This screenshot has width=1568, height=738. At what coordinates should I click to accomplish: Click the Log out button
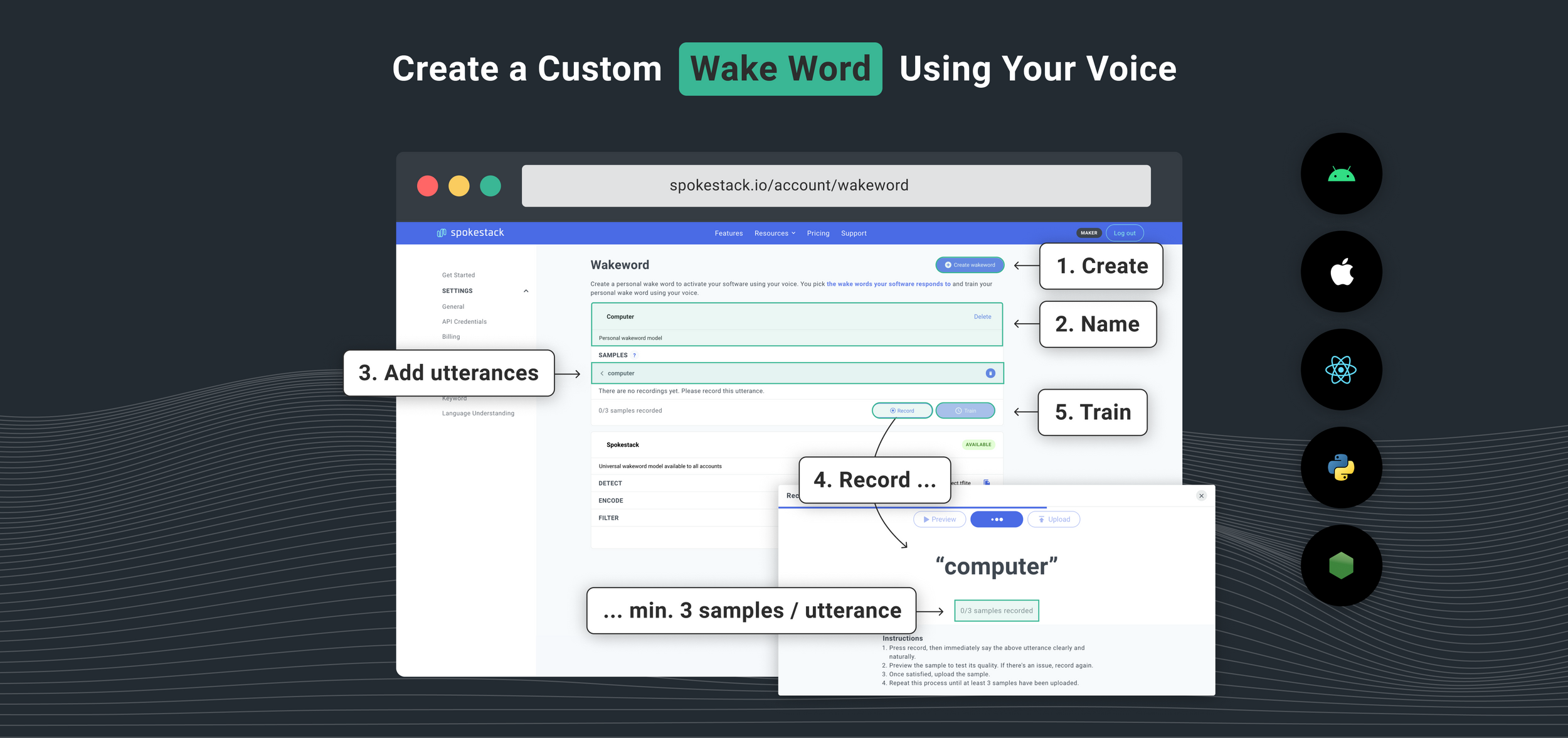1125,233
